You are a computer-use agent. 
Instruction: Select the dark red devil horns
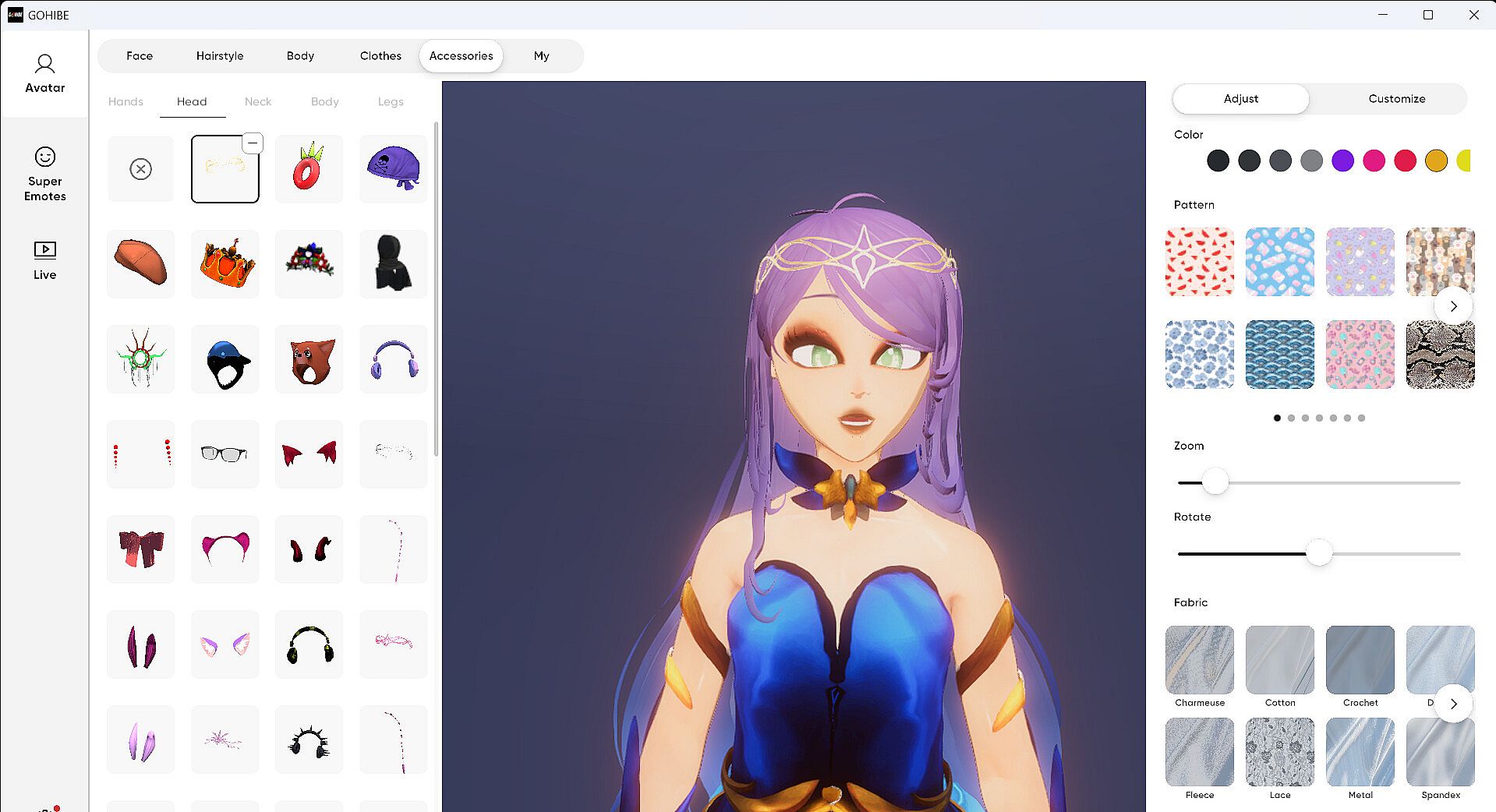click(309, 549)
